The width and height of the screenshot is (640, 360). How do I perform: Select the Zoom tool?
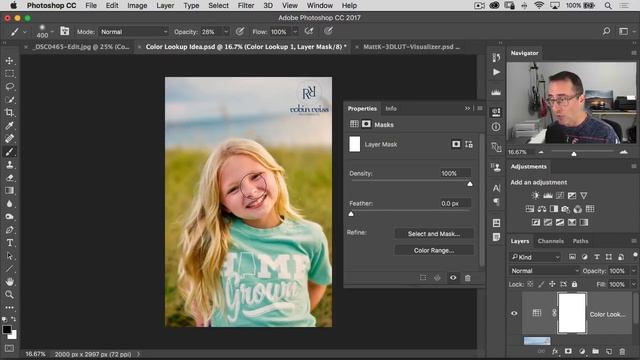(9, 294)
